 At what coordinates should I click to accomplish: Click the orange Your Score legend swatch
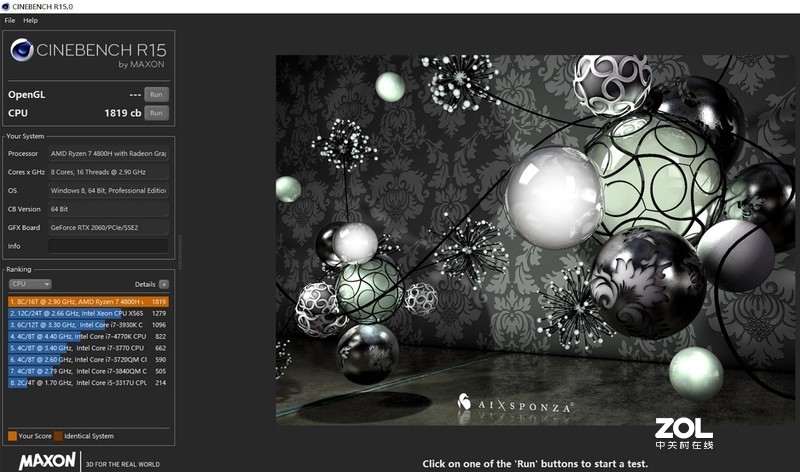point(12,436)
